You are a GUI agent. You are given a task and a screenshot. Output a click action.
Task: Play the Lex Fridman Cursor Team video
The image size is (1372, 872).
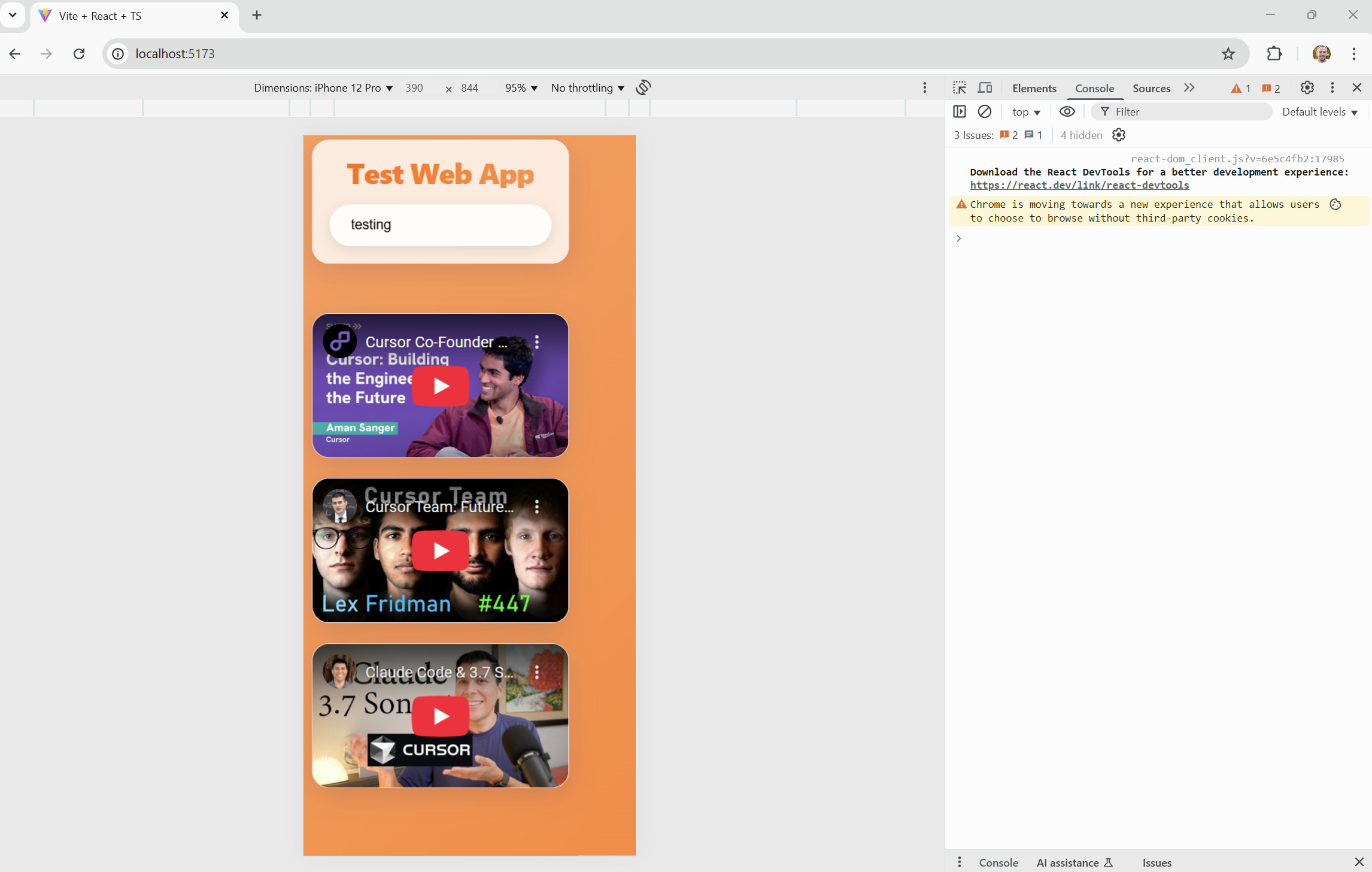point(441,550)
